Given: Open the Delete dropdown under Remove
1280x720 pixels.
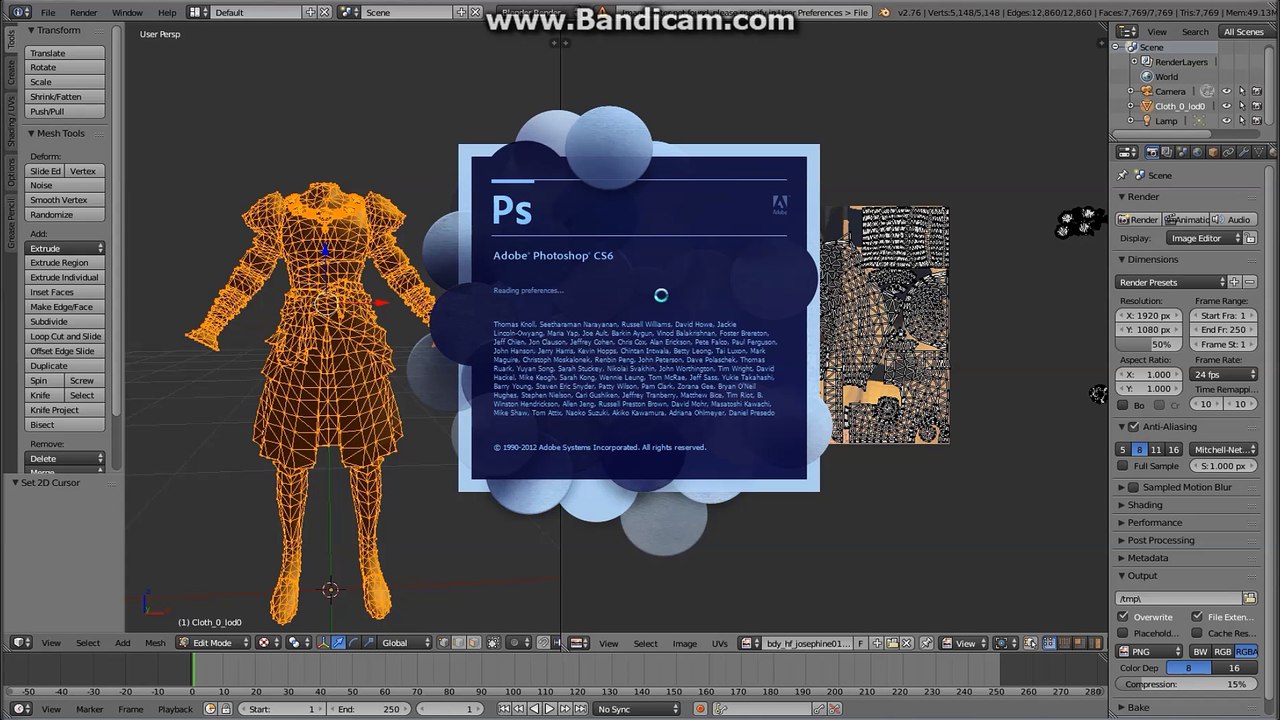Looking at the screenshot, I should pyautogui.click(x=65, y=459).
